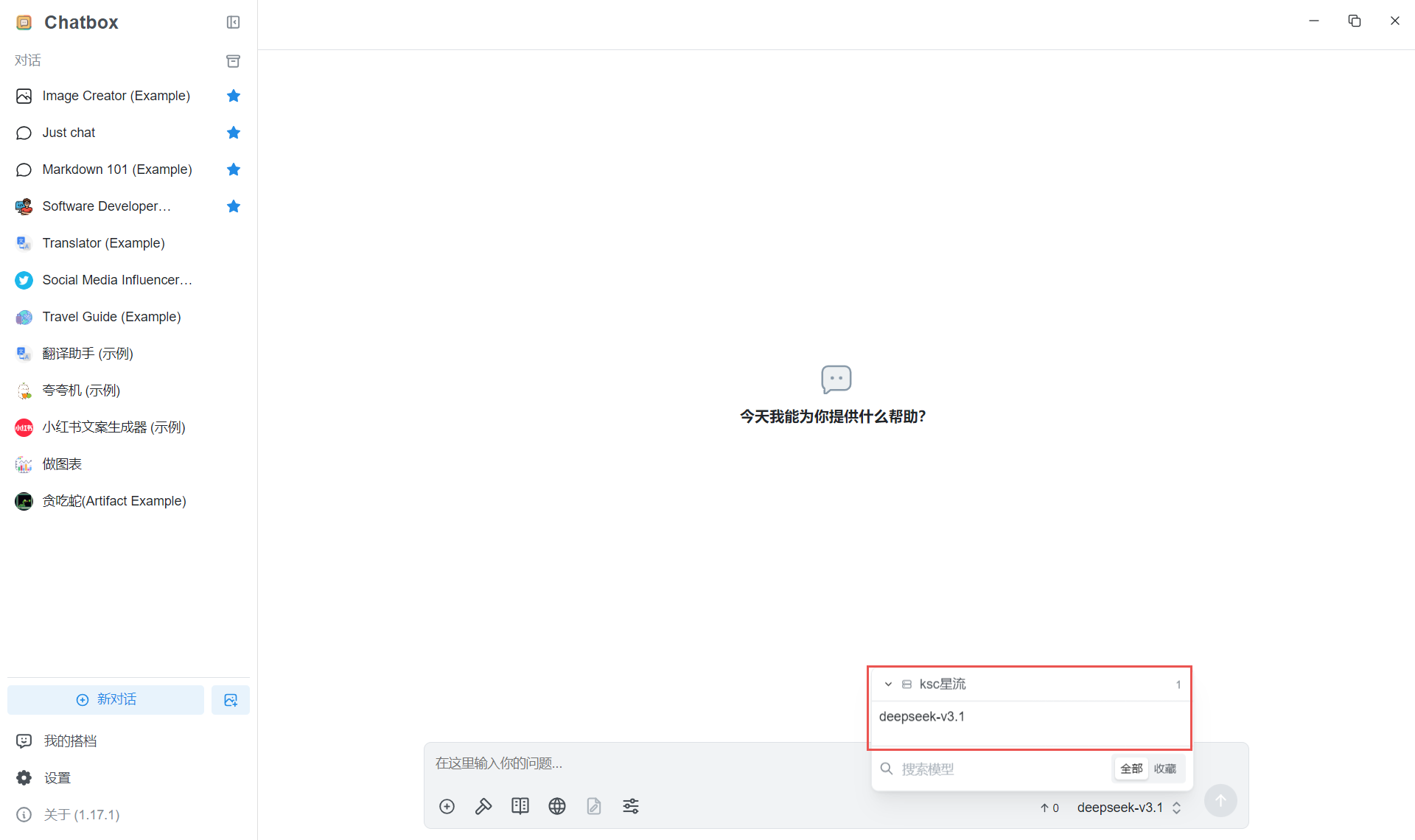Start a new chat with 新对话
Viewport: 1415px width, 840px height.
point(106,700)
